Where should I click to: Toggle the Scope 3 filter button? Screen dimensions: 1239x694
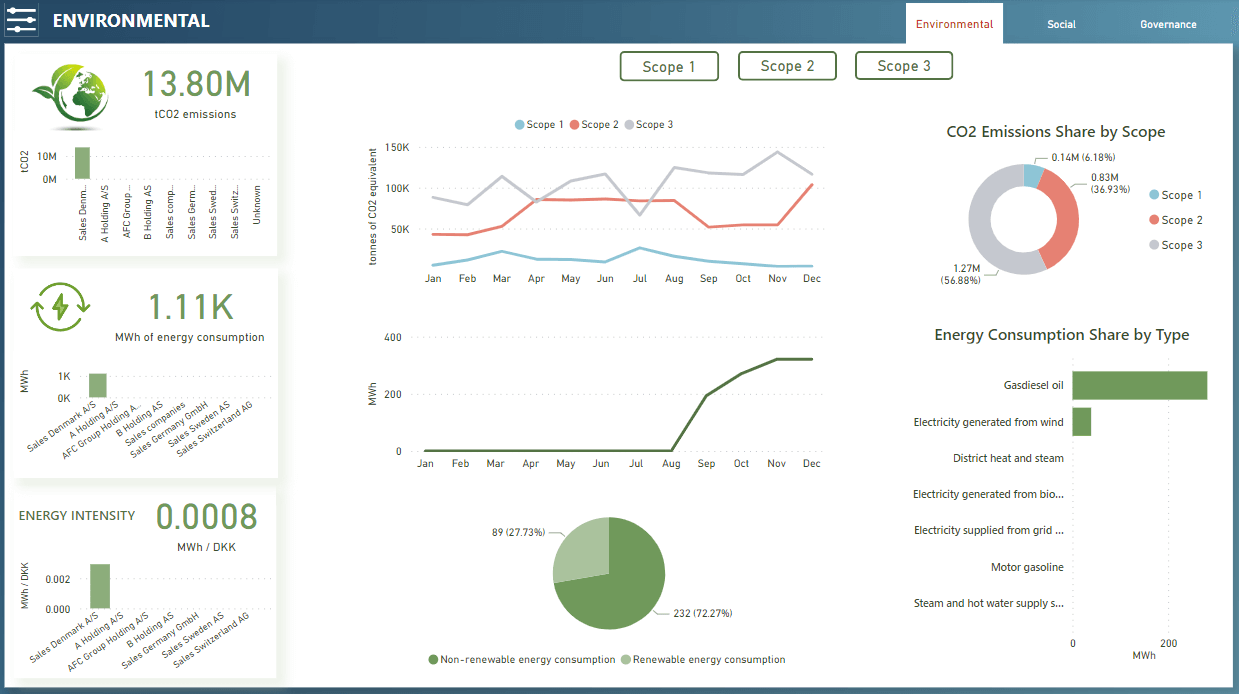(904, 66)
